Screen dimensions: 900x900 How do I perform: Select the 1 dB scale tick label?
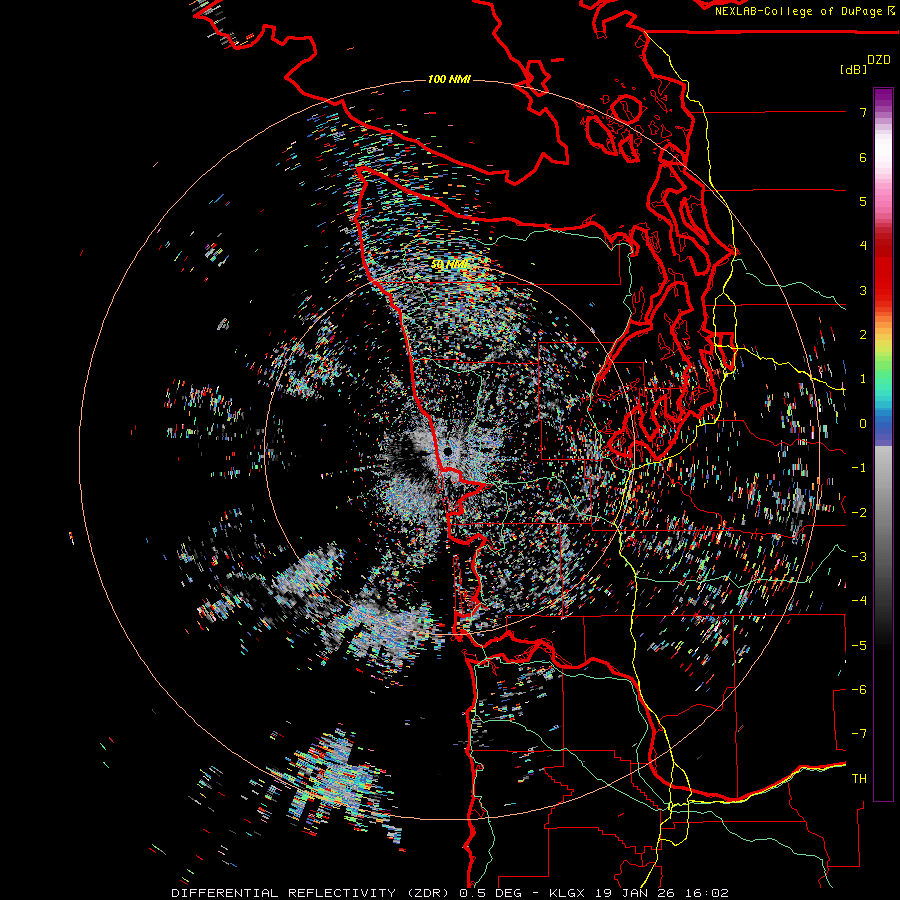tap(863, 379)
